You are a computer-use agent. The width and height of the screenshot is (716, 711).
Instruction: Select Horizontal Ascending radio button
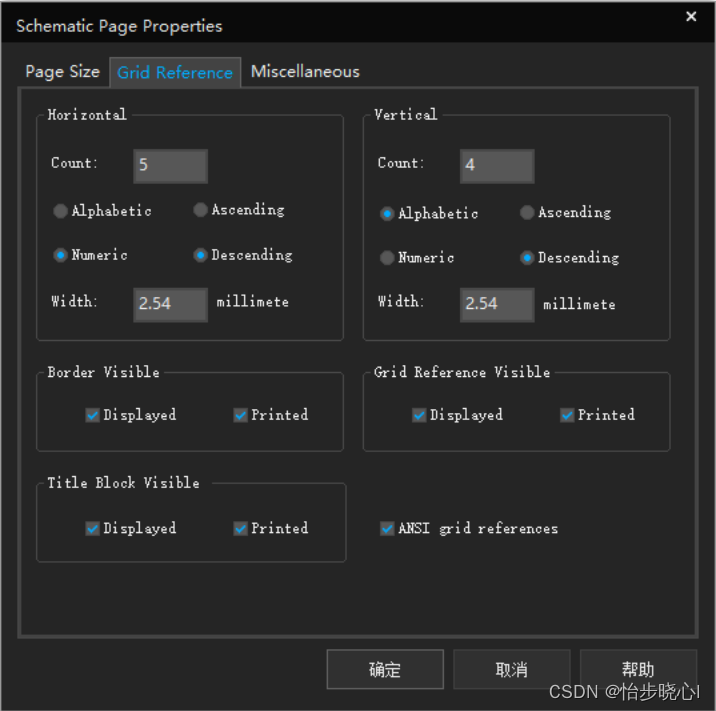pos(201,210)
